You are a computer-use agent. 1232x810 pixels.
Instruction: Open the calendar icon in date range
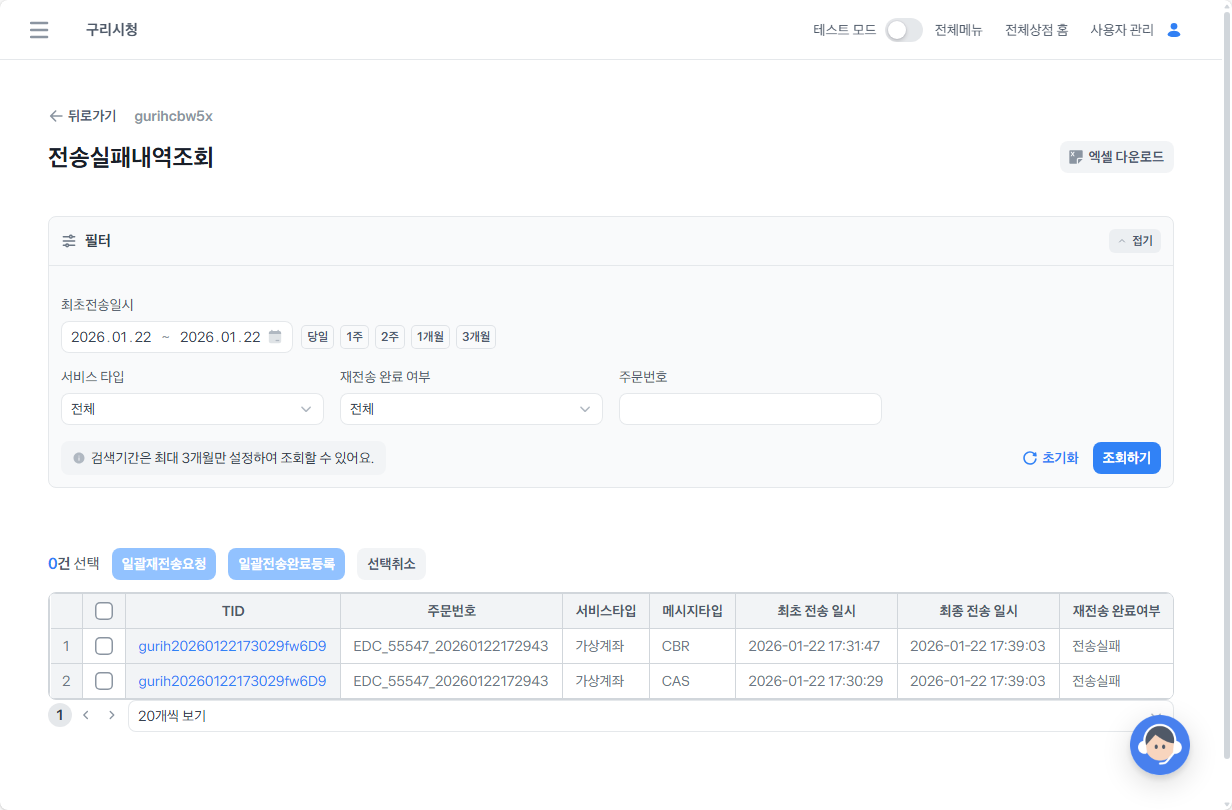pyautogui.click(x=275, y=337)
